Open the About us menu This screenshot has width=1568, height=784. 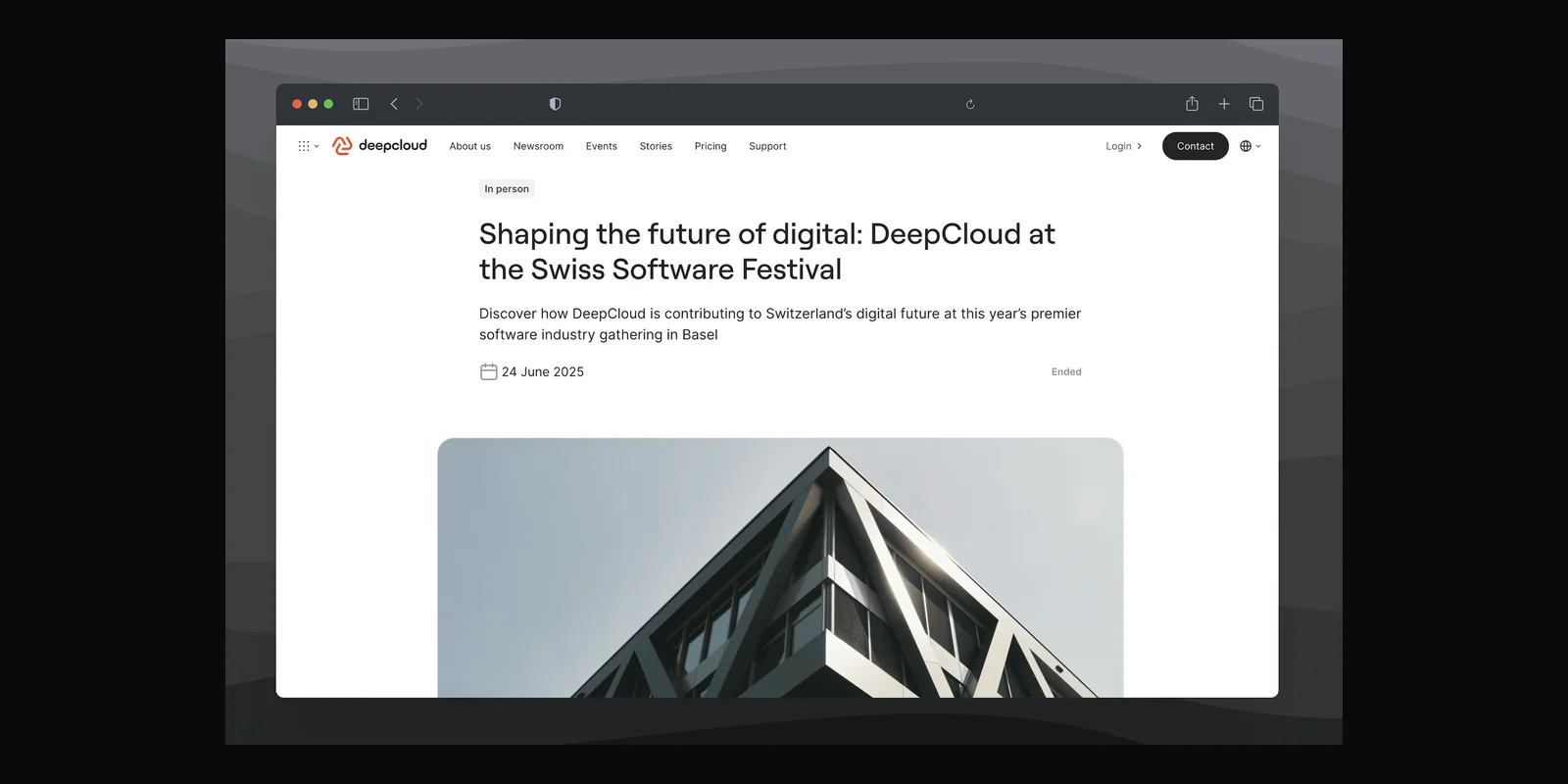[x=470, y=146]
